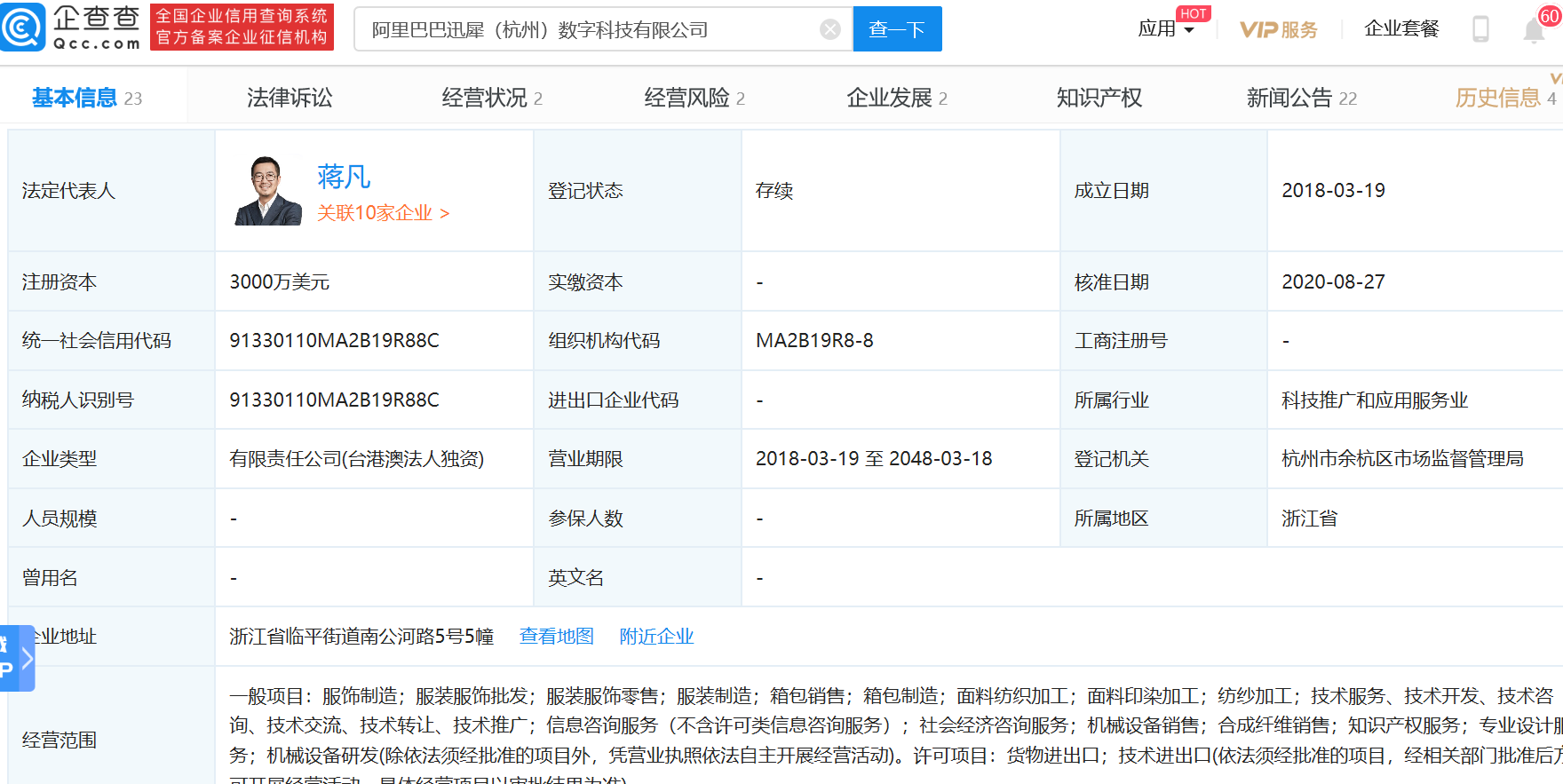This screenshot has height=784, width=1563.
Task: Click the mobile phone icon
Action: point(1480,29)
